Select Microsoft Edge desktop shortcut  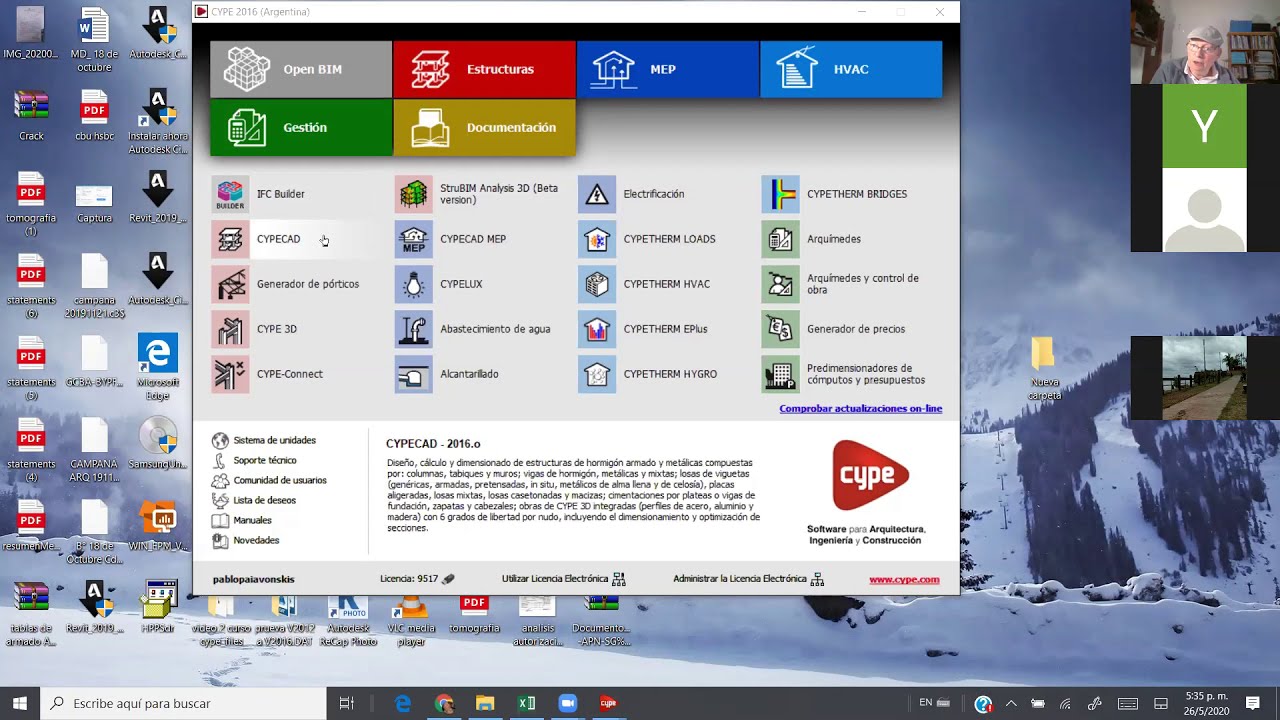[x=158, y=368]
